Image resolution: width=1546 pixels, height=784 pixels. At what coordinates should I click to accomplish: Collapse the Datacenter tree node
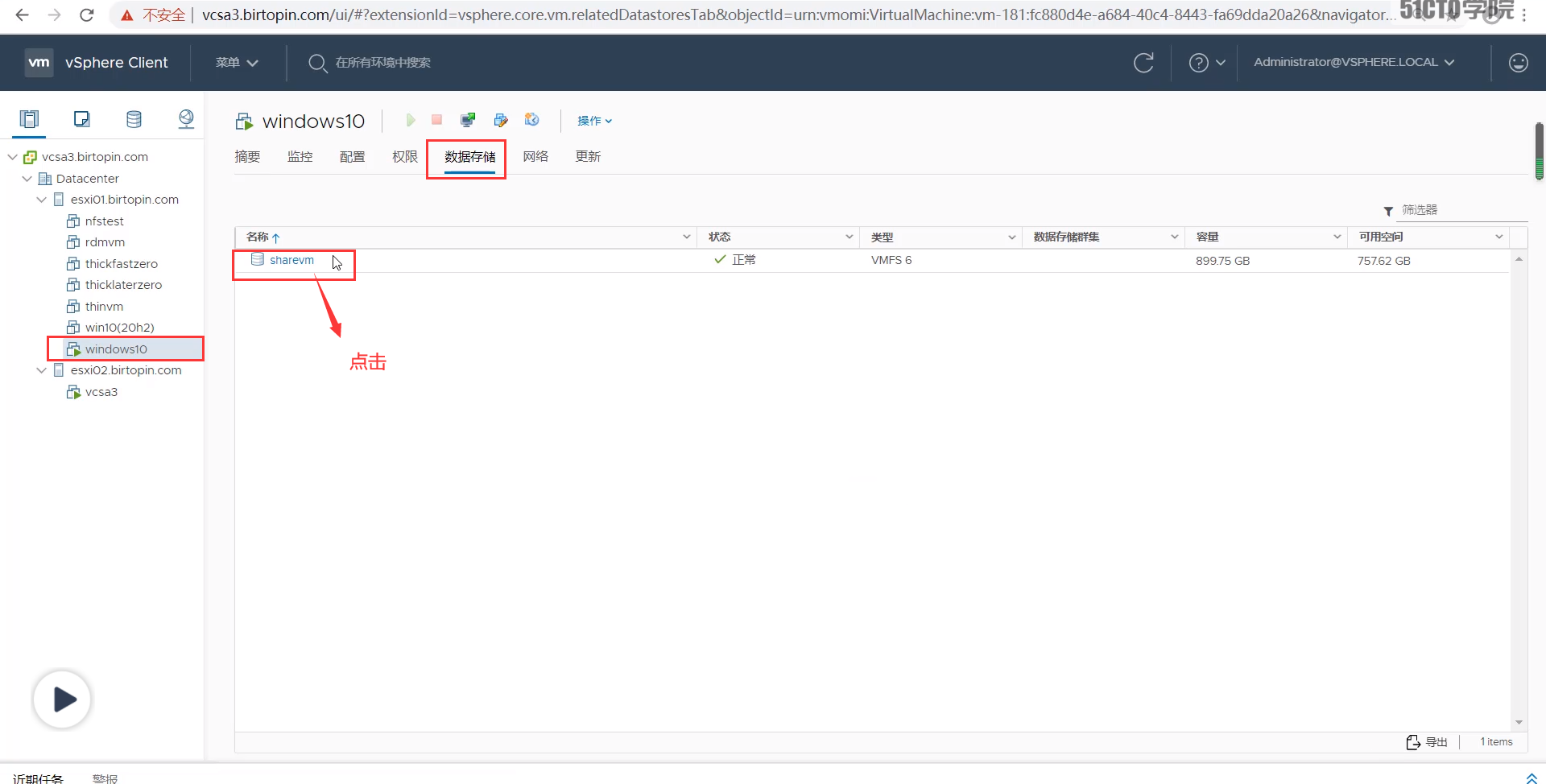(27, 179)
